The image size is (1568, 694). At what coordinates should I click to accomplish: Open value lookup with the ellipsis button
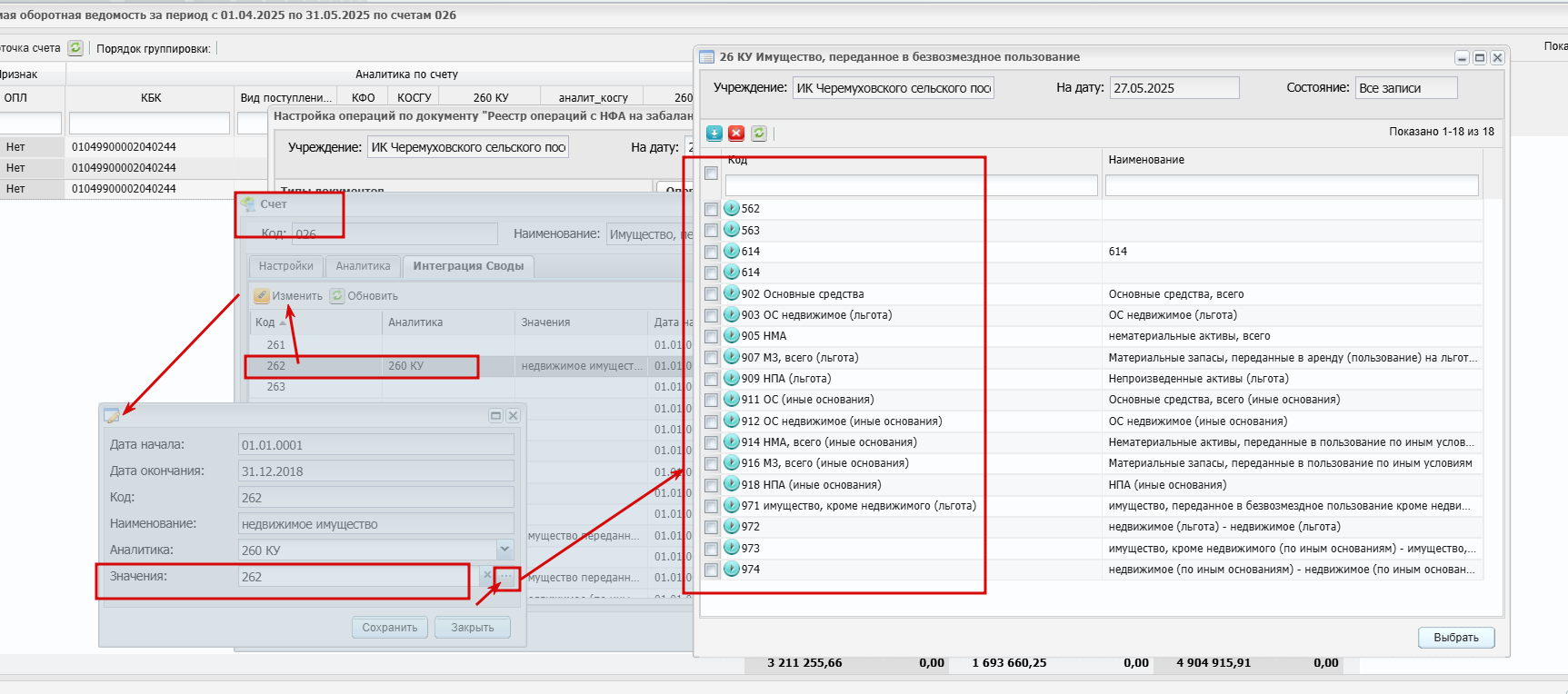click(x=506, y=576)
